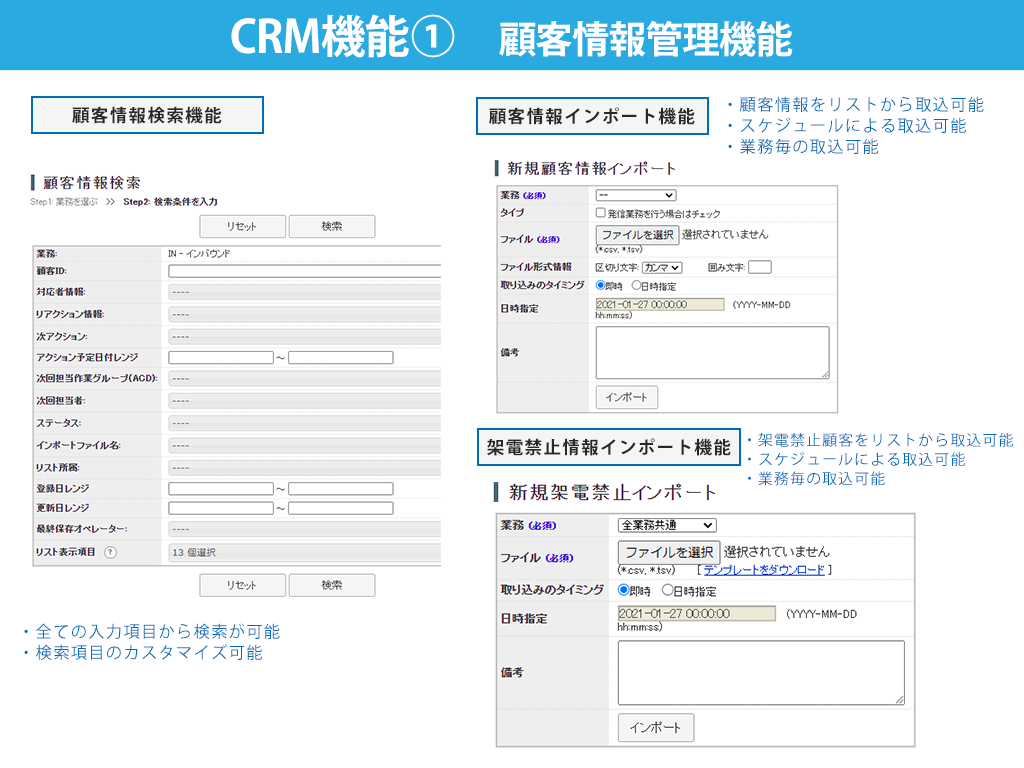Choose 日時指定 radio in 新規架電禁止インポート form
This screenshot has height=768, width=1024.
point(668,590)
